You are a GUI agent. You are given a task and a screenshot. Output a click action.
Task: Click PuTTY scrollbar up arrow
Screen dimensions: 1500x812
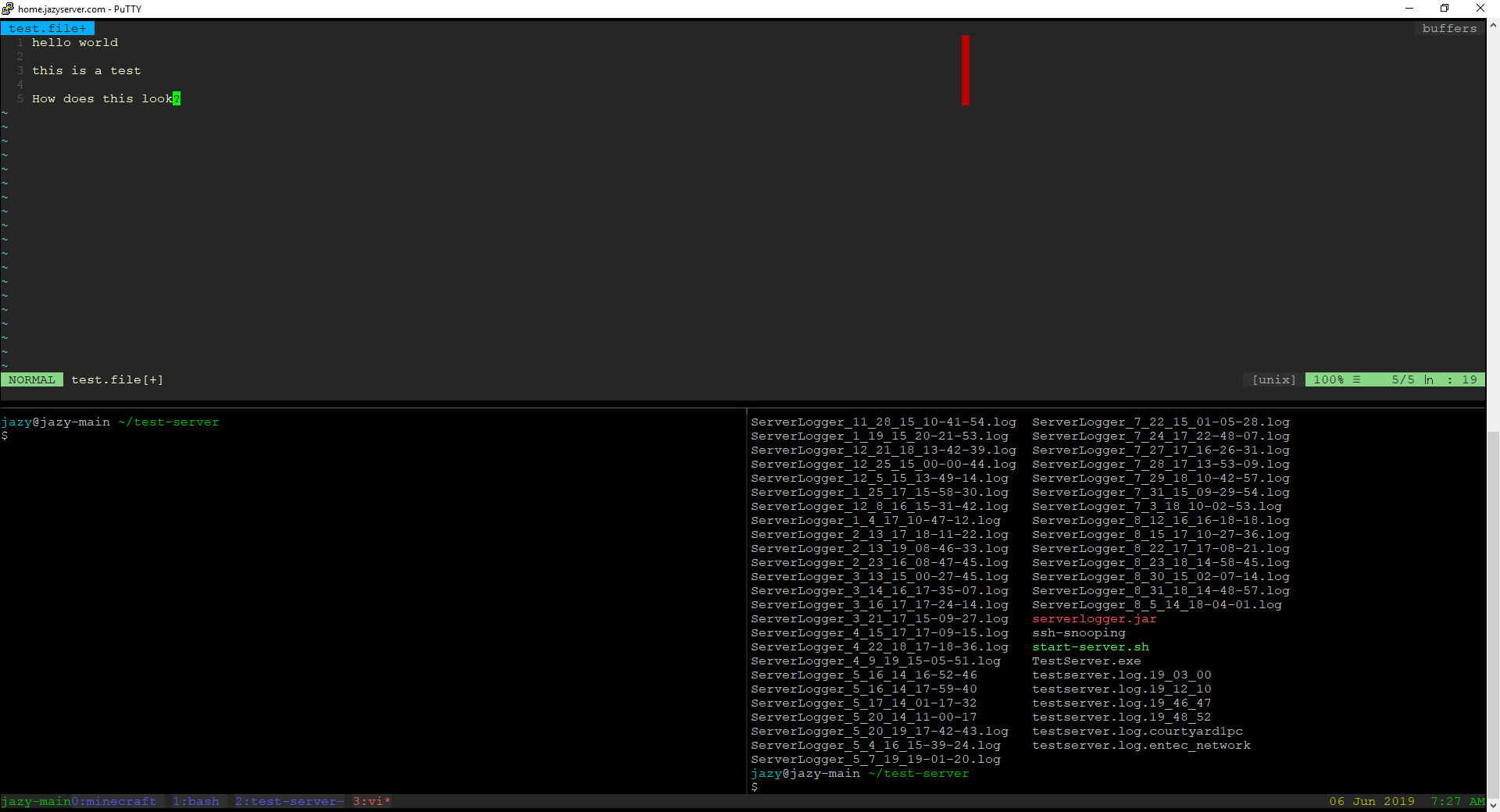click(x=1493, y=25)
